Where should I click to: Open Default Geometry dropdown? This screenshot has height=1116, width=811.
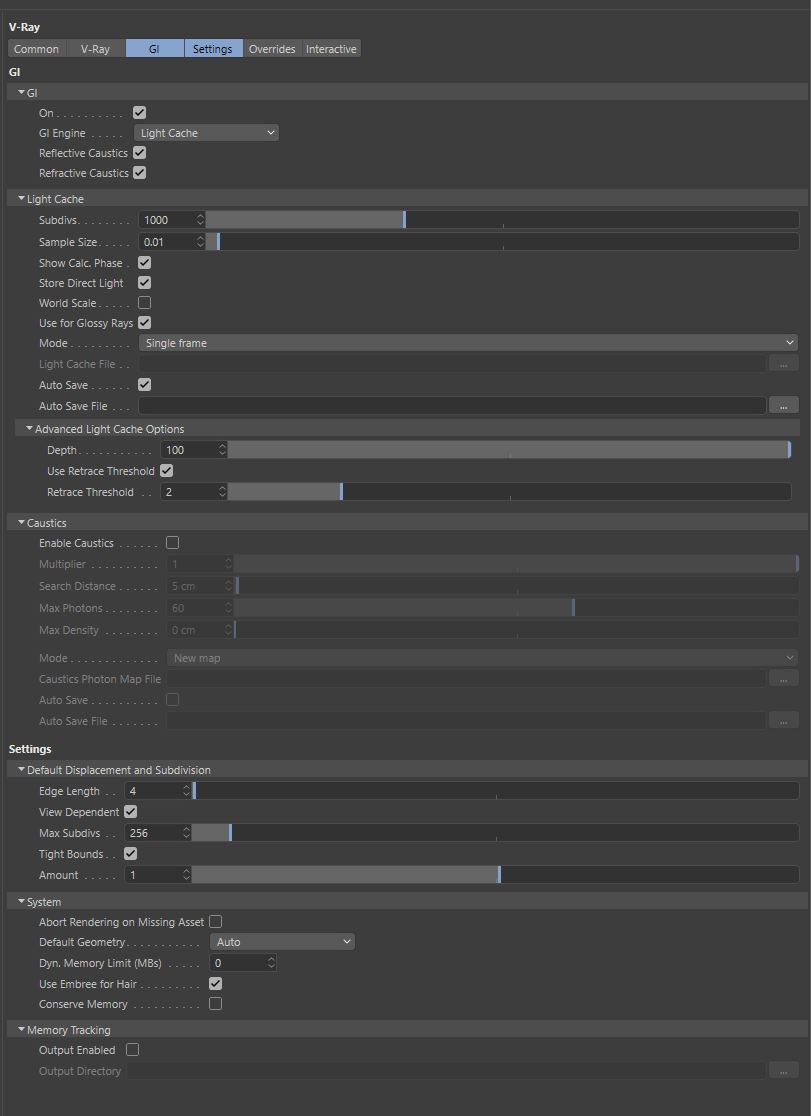(x=282, y=942)
